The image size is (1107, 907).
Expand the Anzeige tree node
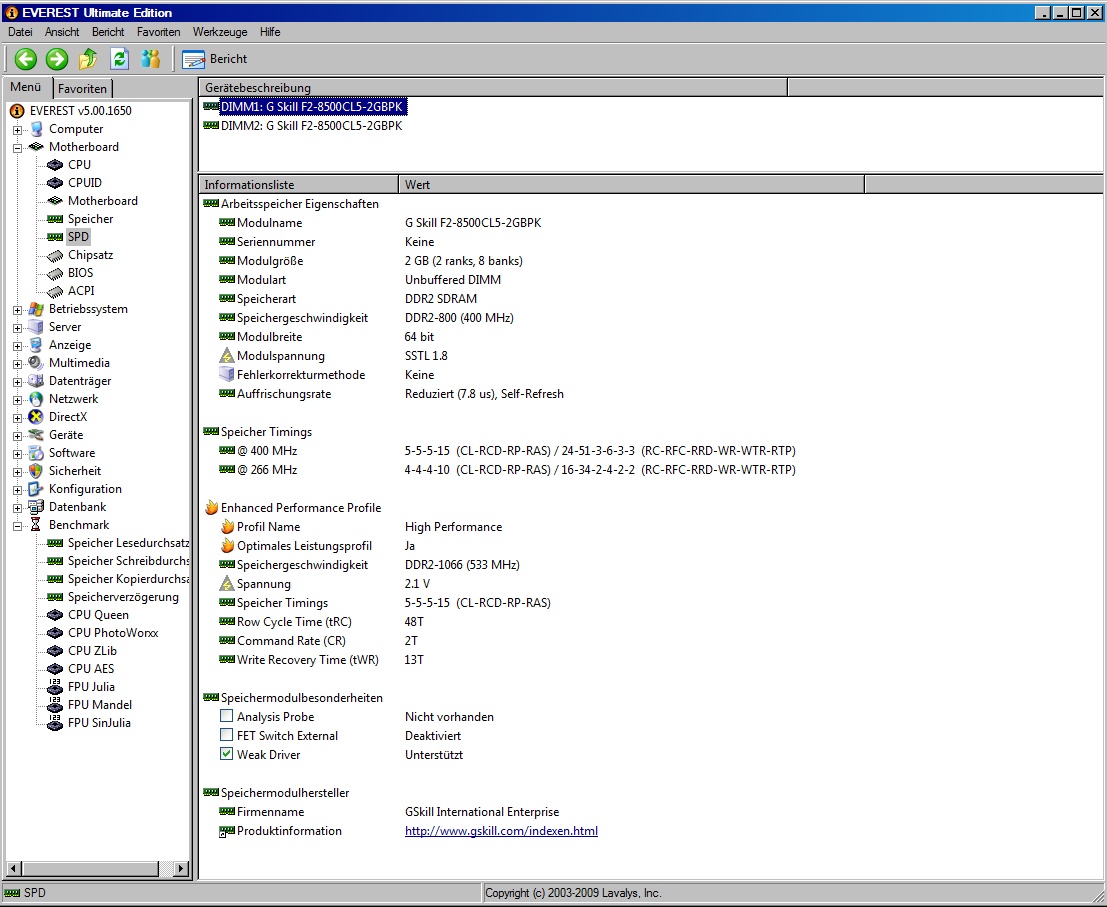pyautogui.click(x=18, y=346)
